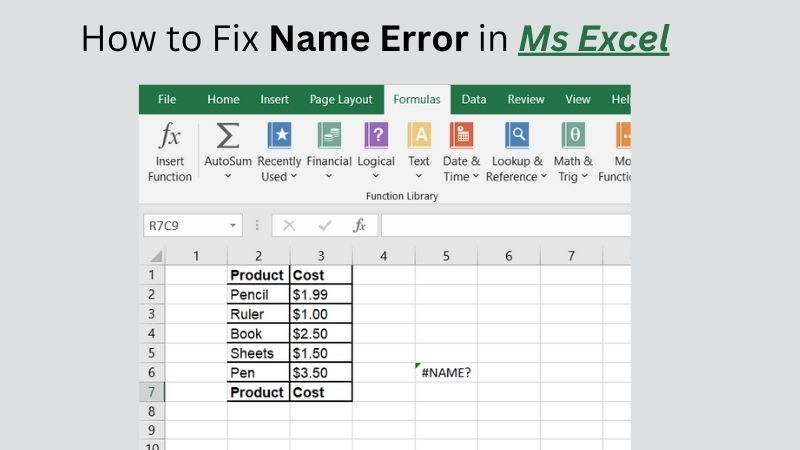Screen dimensions: 800x450
Task: Open the Text functions icon
Action: [419, 135]
